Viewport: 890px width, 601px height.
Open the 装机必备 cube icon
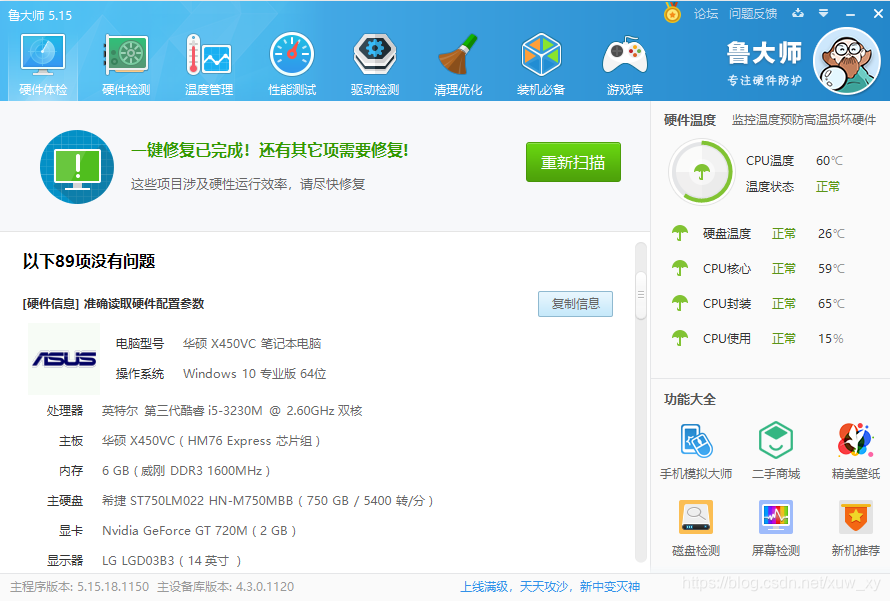click(x=541, y=64)
